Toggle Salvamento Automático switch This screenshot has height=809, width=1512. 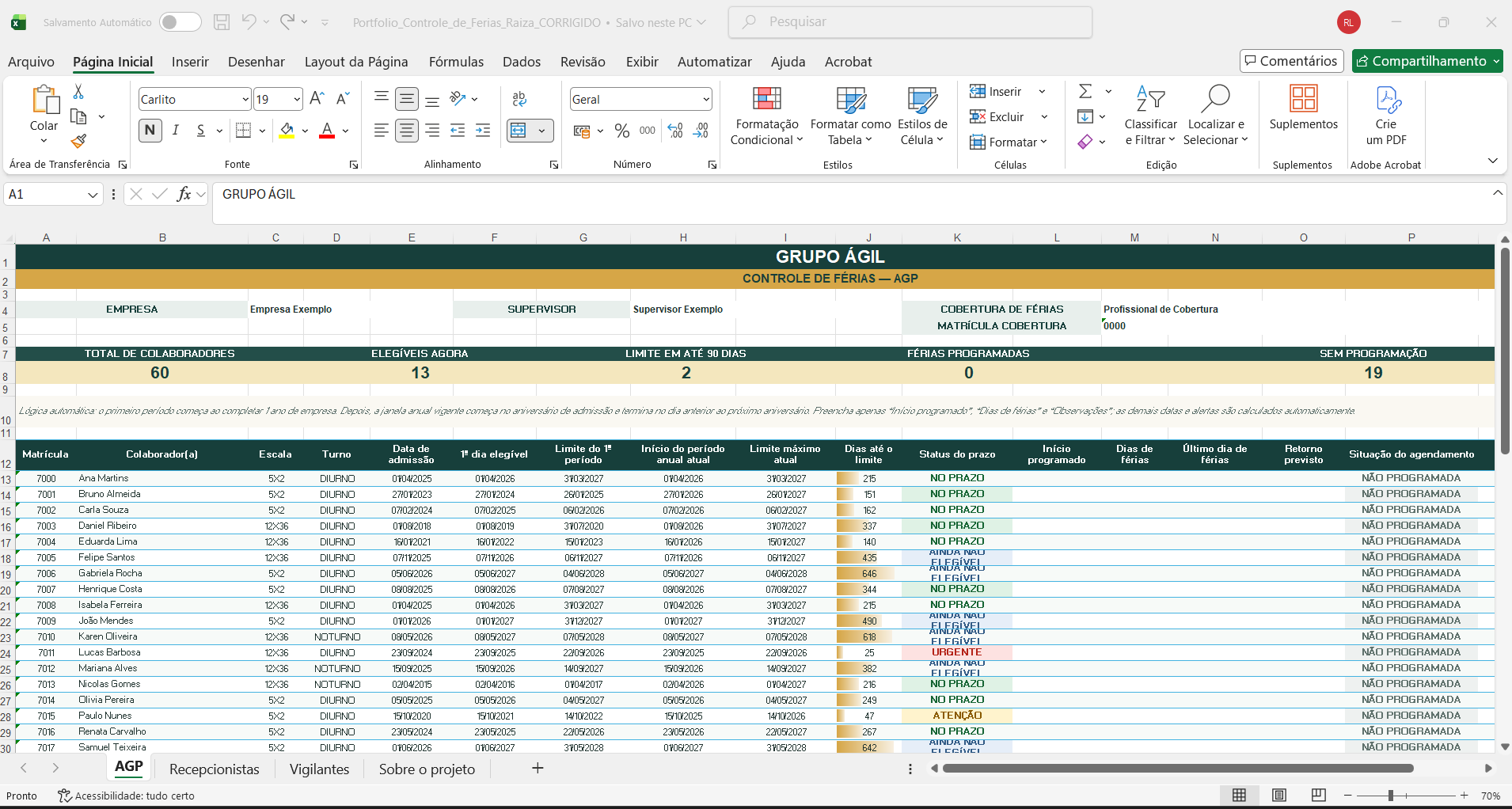[180, 22]
